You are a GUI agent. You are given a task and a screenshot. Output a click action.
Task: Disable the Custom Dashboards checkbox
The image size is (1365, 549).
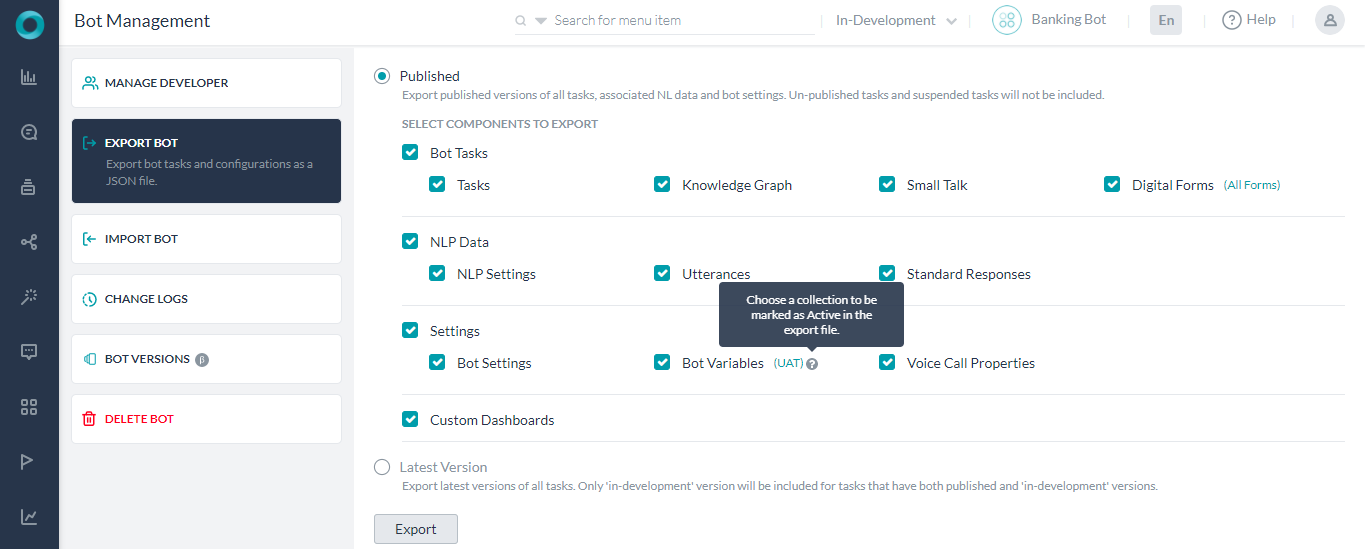tap(410, 420)
